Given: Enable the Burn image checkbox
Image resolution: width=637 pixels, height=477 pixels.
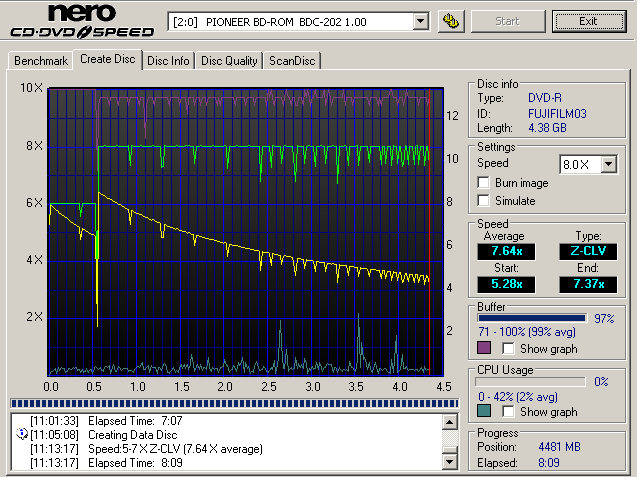Looking at the screenshot, I should [485, 183].
